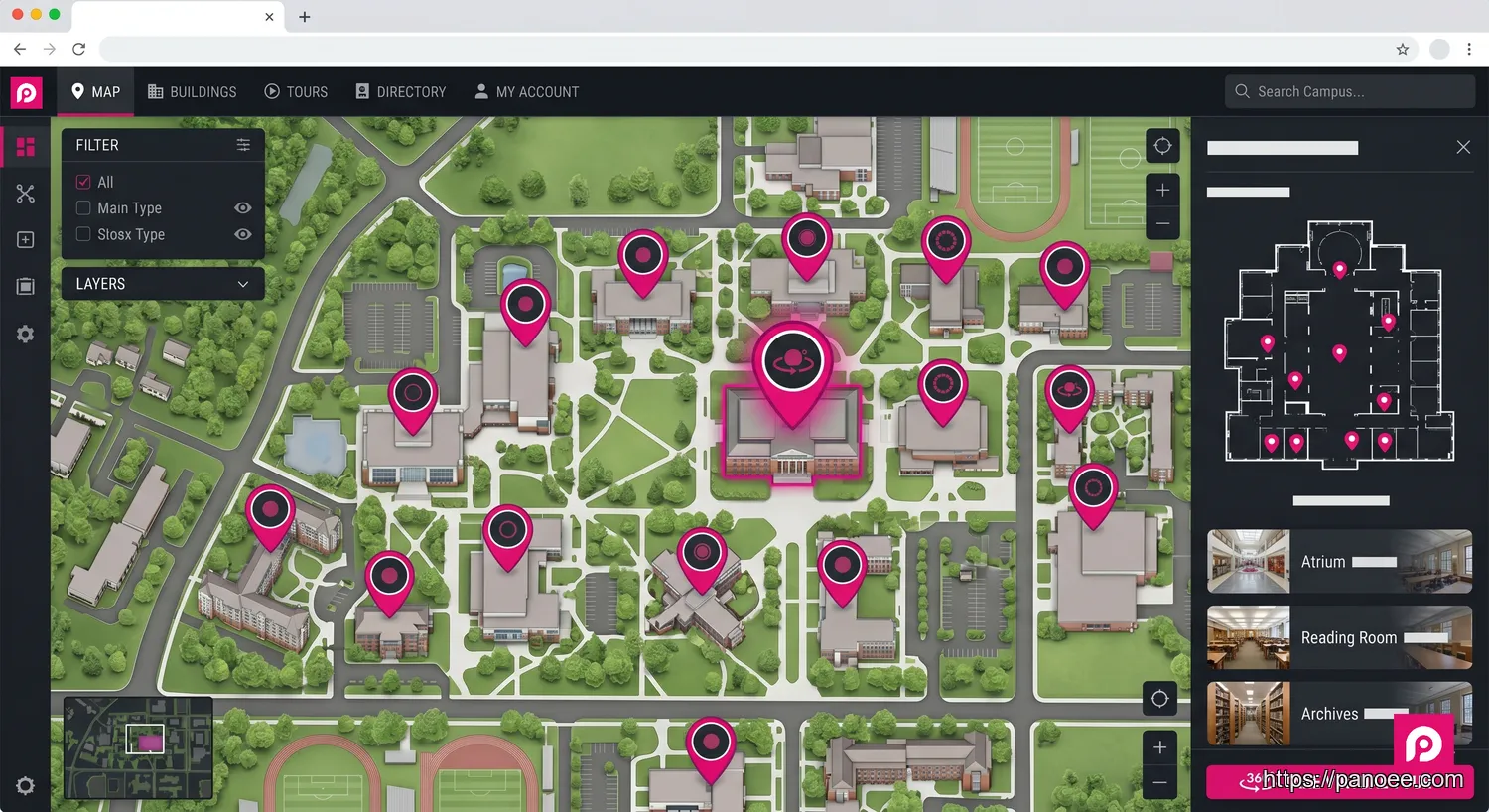The height and width of the screenshot is (812, 1489).
Task: Close the building details panel
Action: pos(1463,147)
